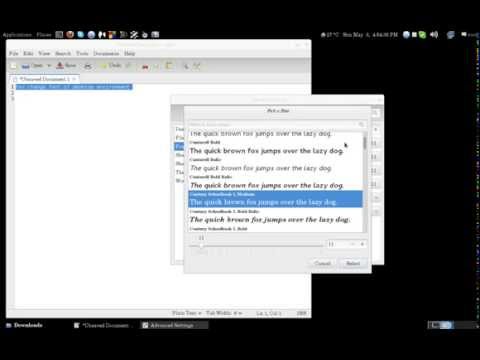
Task: Click the Undo toolbar button
Action: 111,66
